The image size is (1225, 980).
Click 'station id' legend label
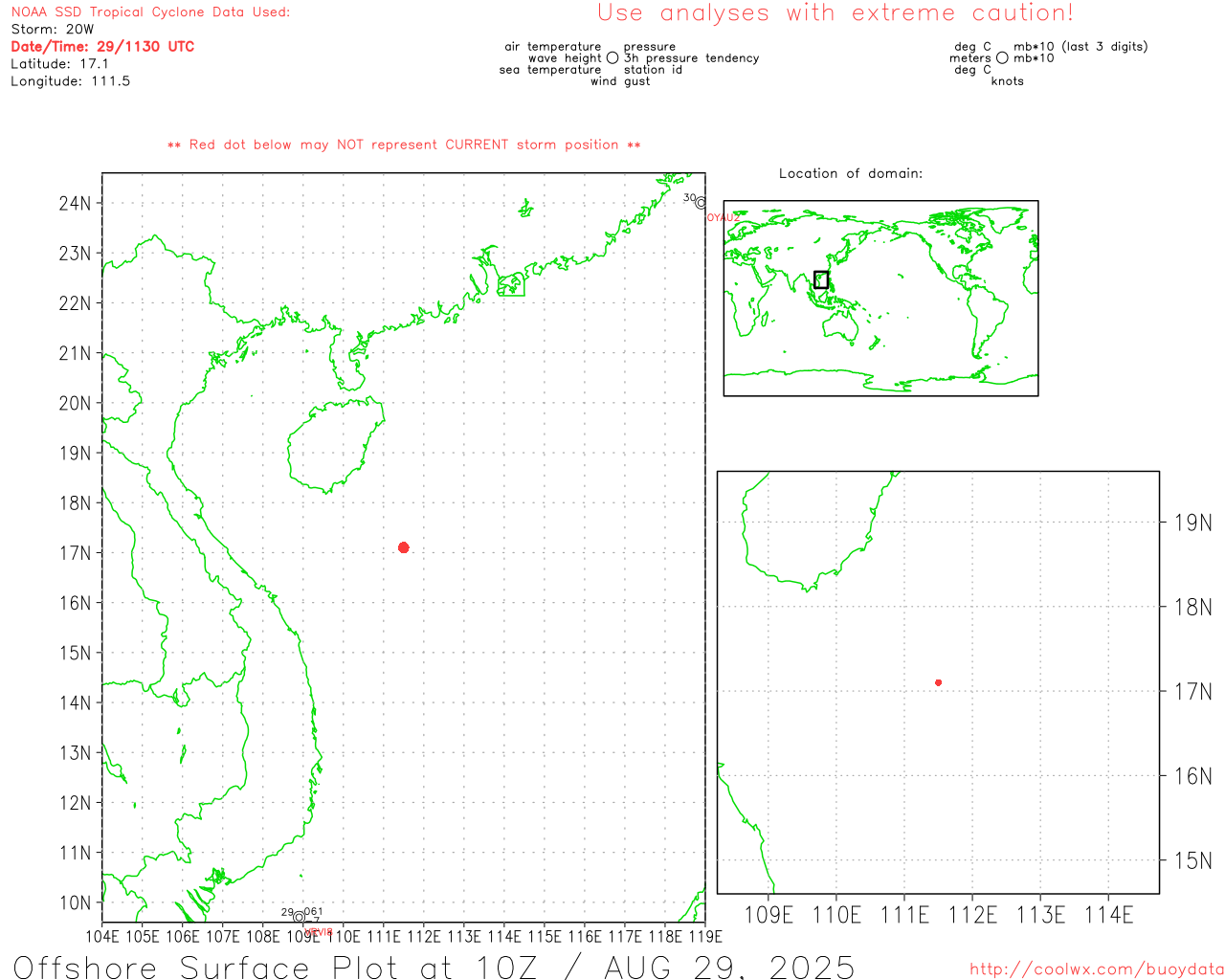click(653, 70)
